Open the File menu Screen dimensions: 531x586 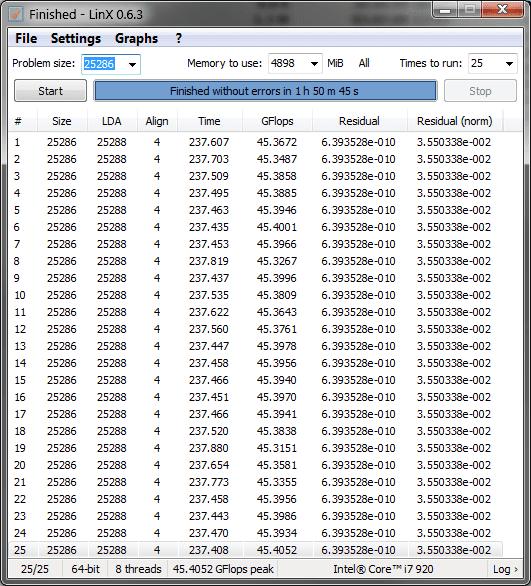tap(26, 38)
